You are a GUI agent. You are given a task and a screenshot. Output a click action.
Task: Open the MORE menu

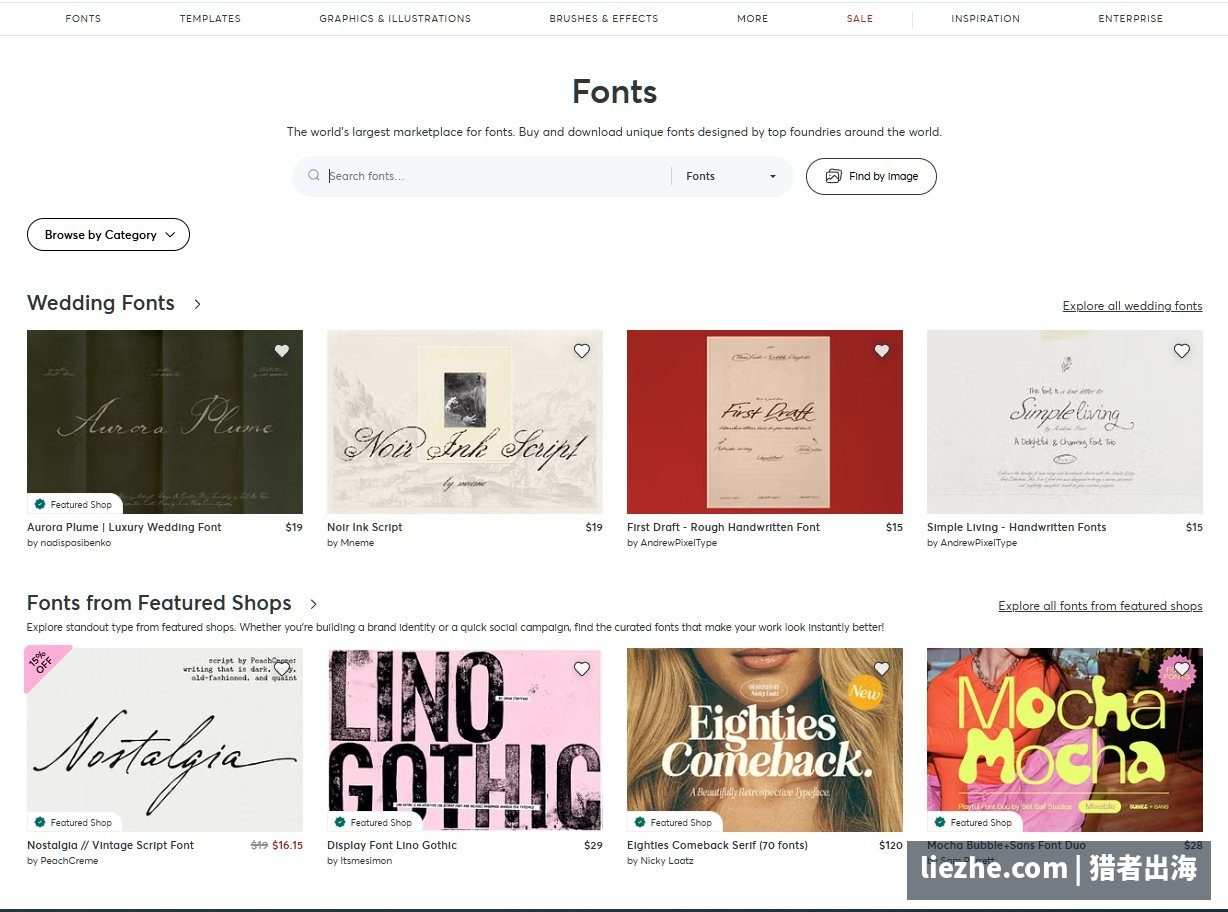753,18
